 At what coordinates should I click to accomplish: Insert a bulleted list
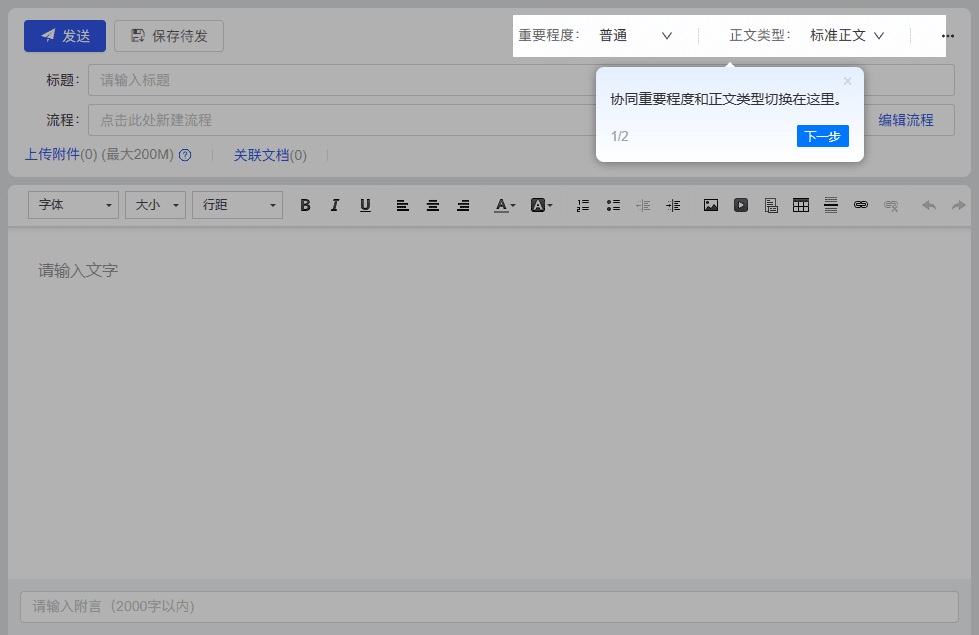pyautogui.click(x=613, y=205)
